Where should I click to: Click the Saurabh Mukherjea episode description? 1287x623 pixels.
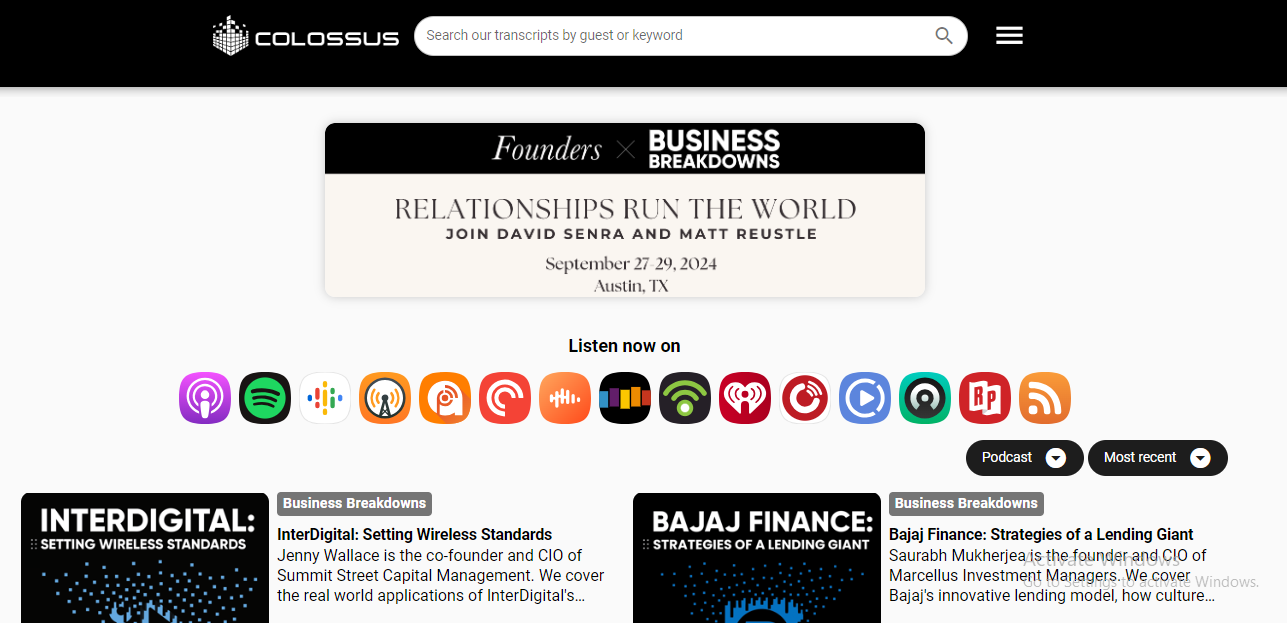[x=1052, y=576]
